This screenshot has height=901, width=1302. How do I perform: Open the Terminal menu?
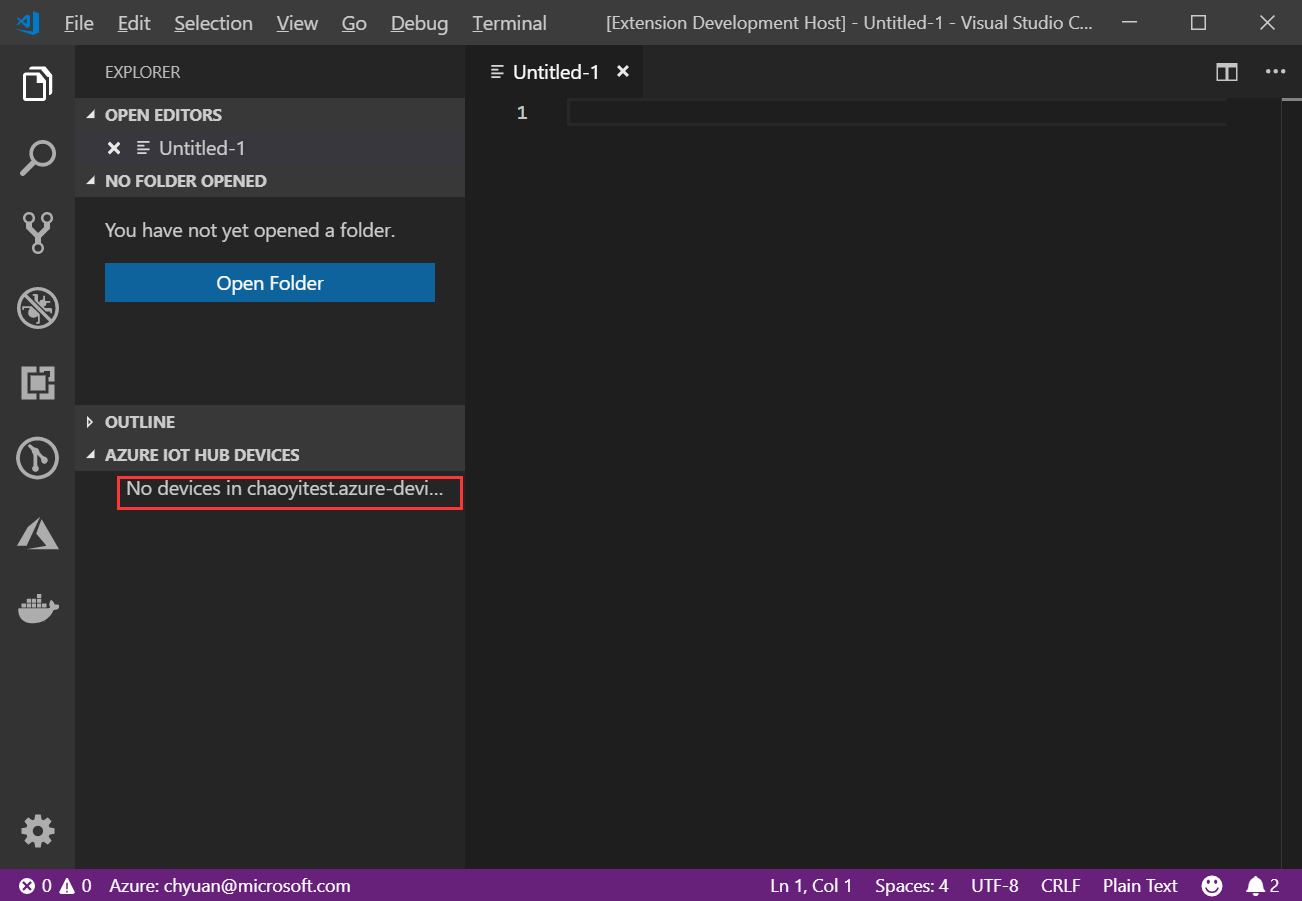pyautogui.click(x=509, y=22)
